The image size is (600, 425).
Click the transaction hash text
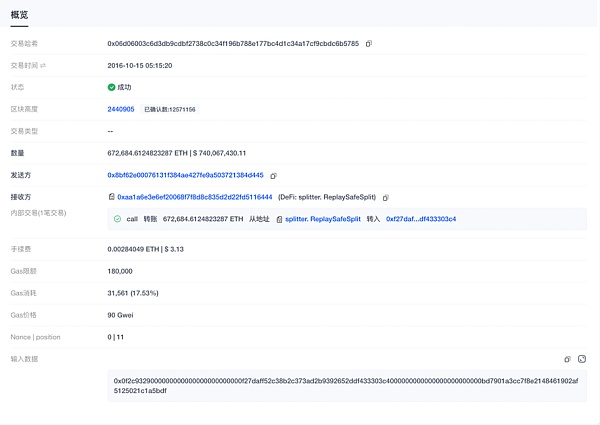233,44
